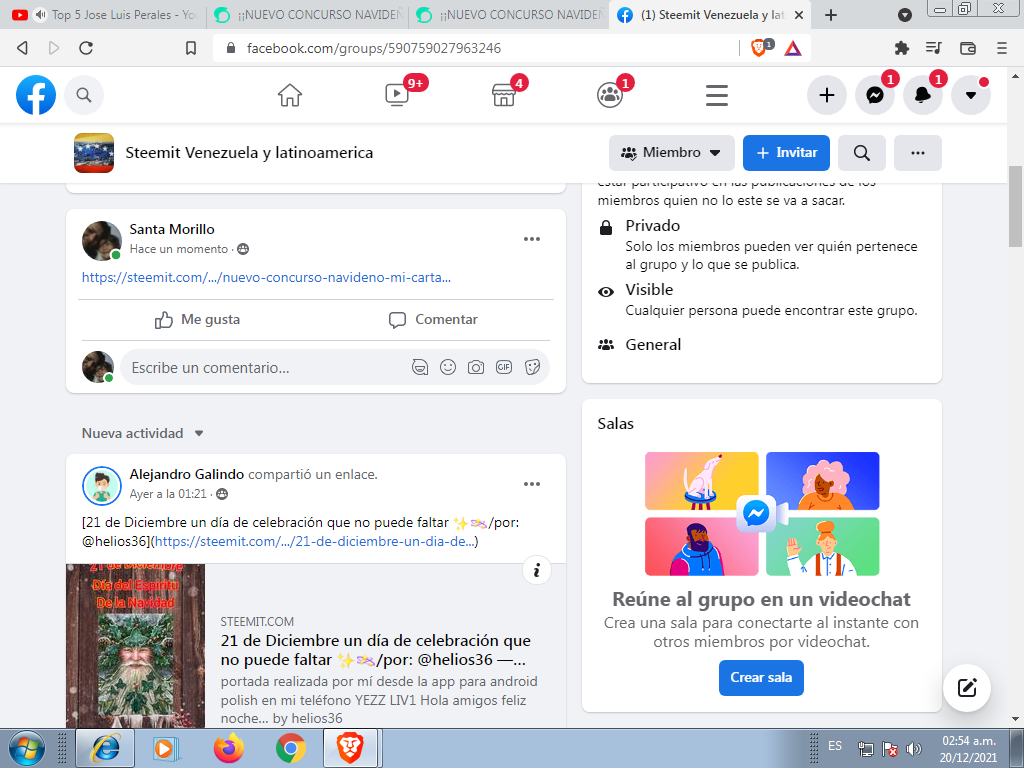Viewport: 1024px width, 768px height.
Task: Switch to the YouTube Jose Luis Perales tab
Action: click(x=104, y=14)
